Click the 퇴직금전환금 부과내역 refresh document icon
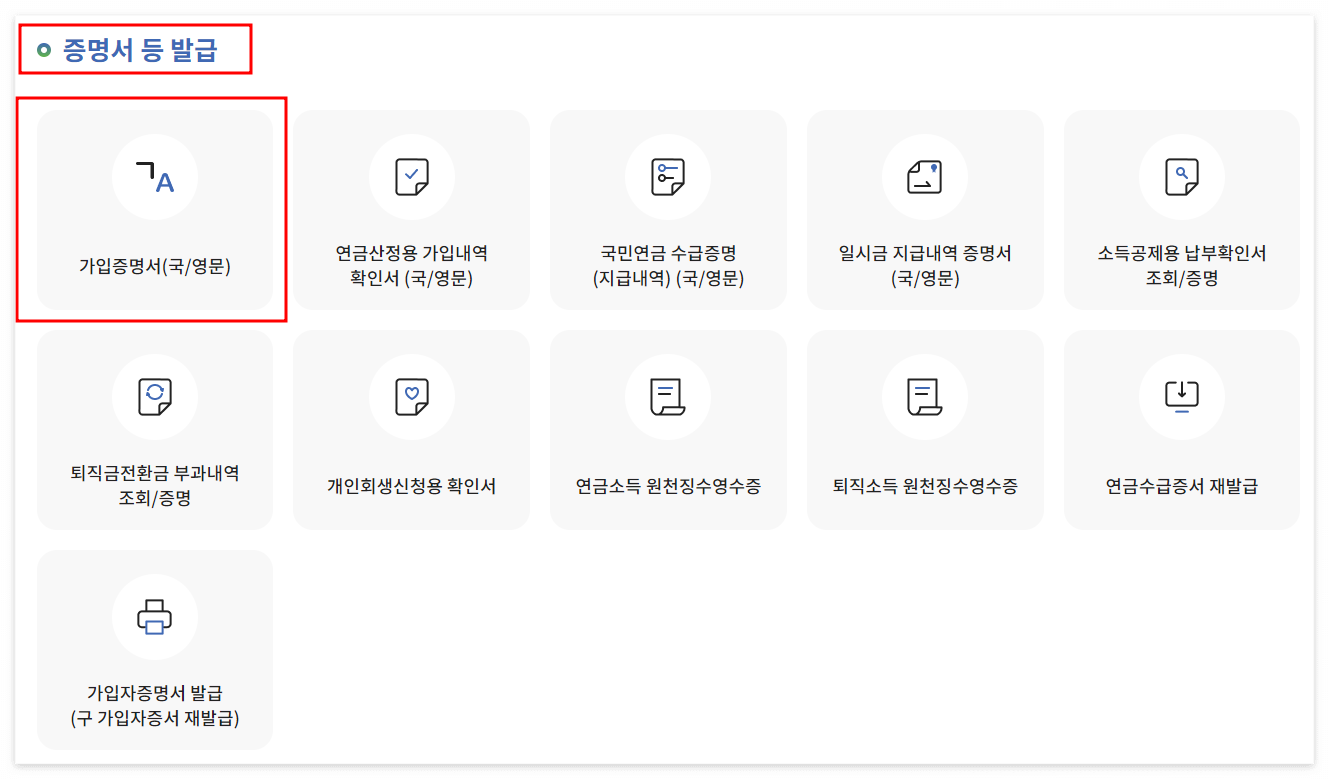1329x779 pixels. (155, 396)
